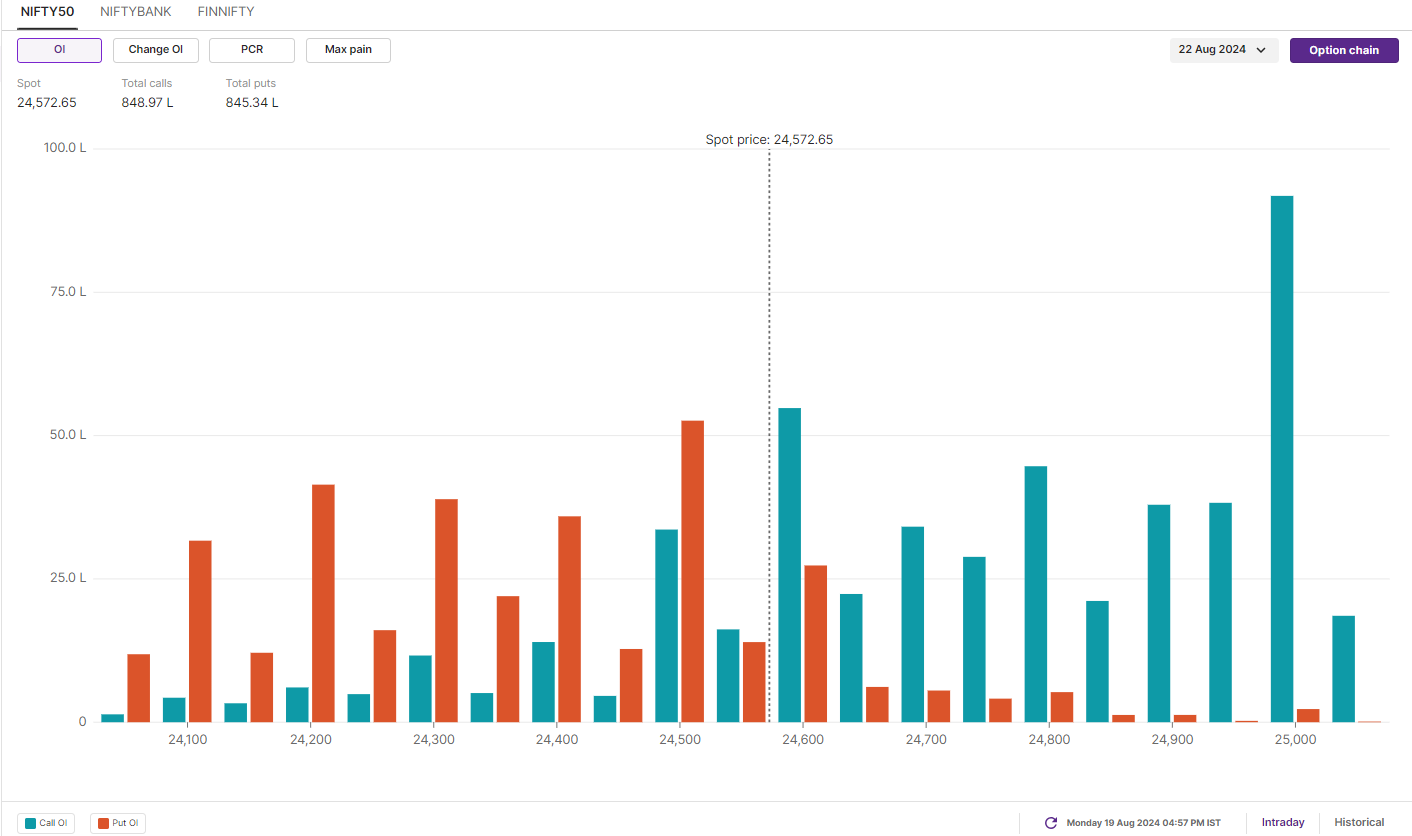Select the FINNIFTY tab

click(226, 12)
